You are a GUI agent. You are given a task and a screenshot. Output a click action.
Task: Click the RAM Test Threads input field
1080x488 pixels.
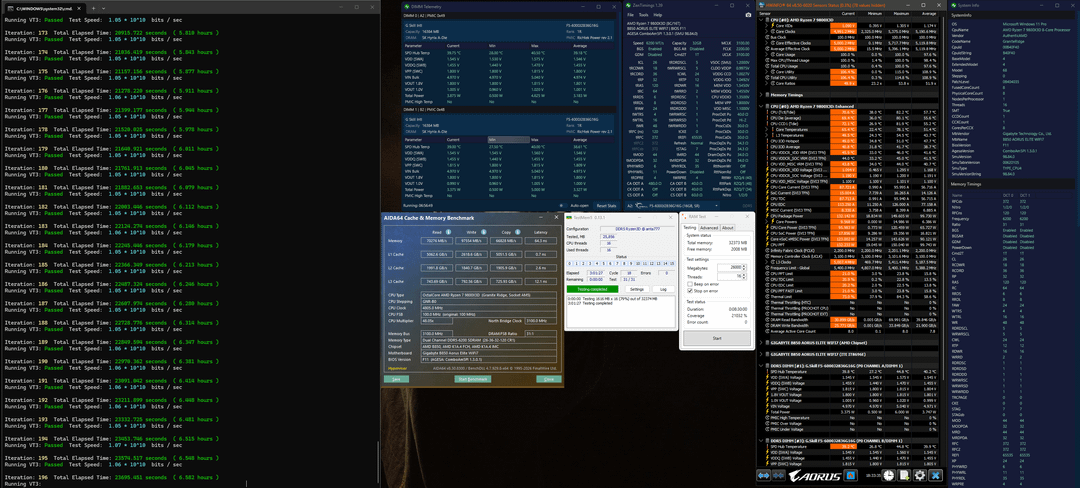point(730,277)
